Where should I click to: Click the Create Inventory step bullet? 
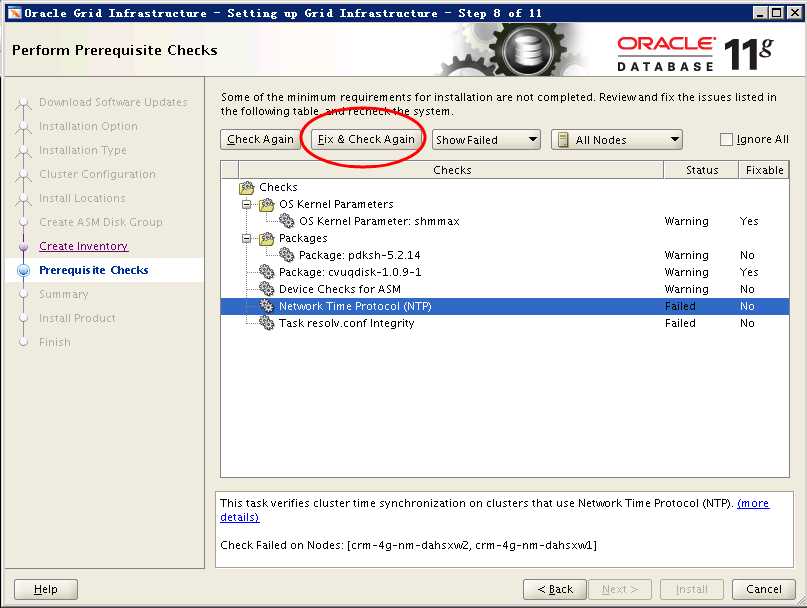[x=23, y=247]
